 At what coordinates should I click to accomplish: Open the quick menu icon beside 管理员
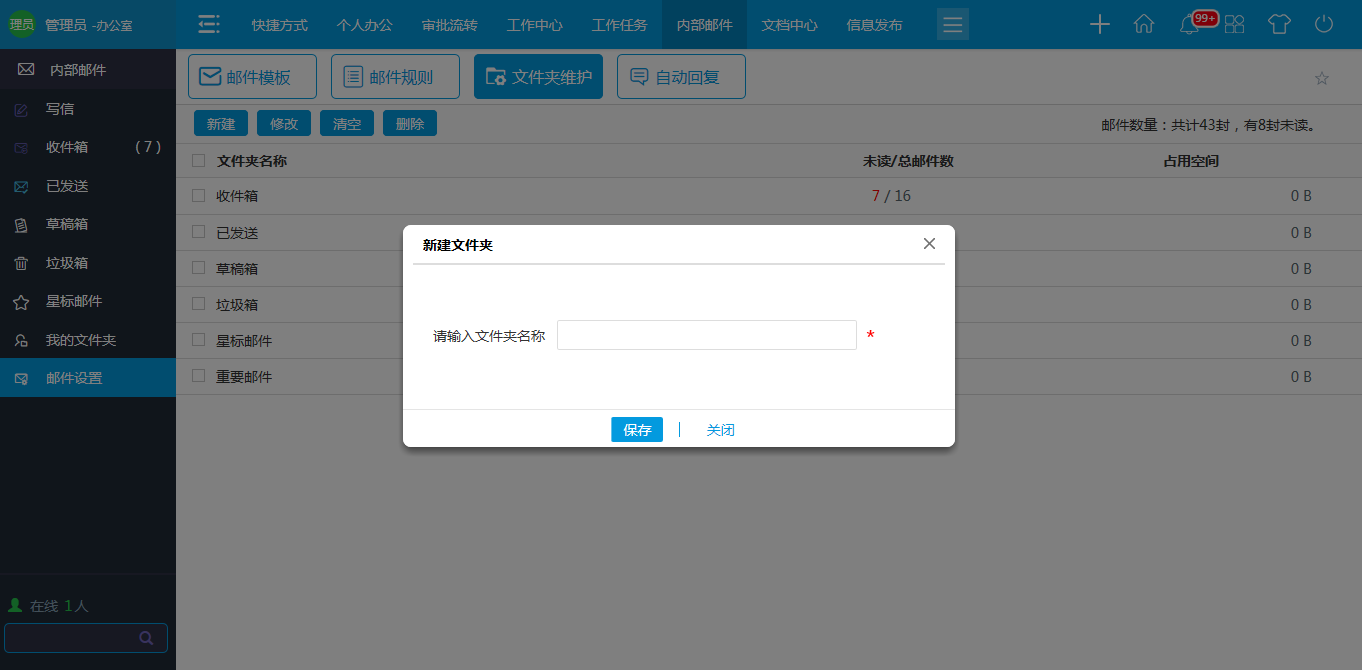pyautogui.click(x=208, y=23)
